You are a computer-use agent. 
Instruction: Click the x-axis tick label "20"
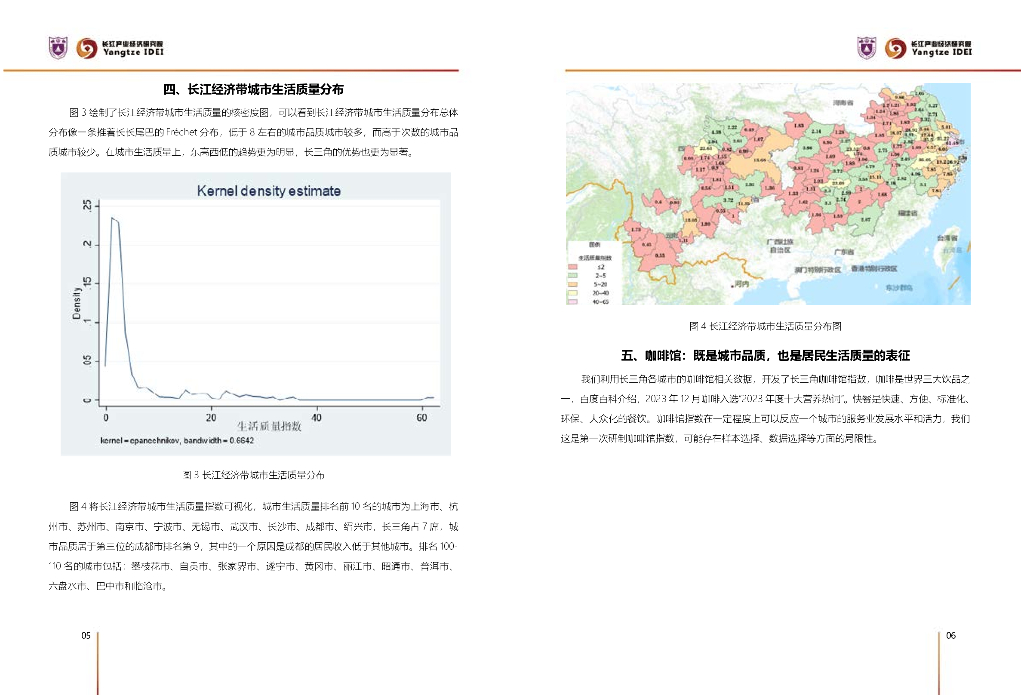coord(211,417)
